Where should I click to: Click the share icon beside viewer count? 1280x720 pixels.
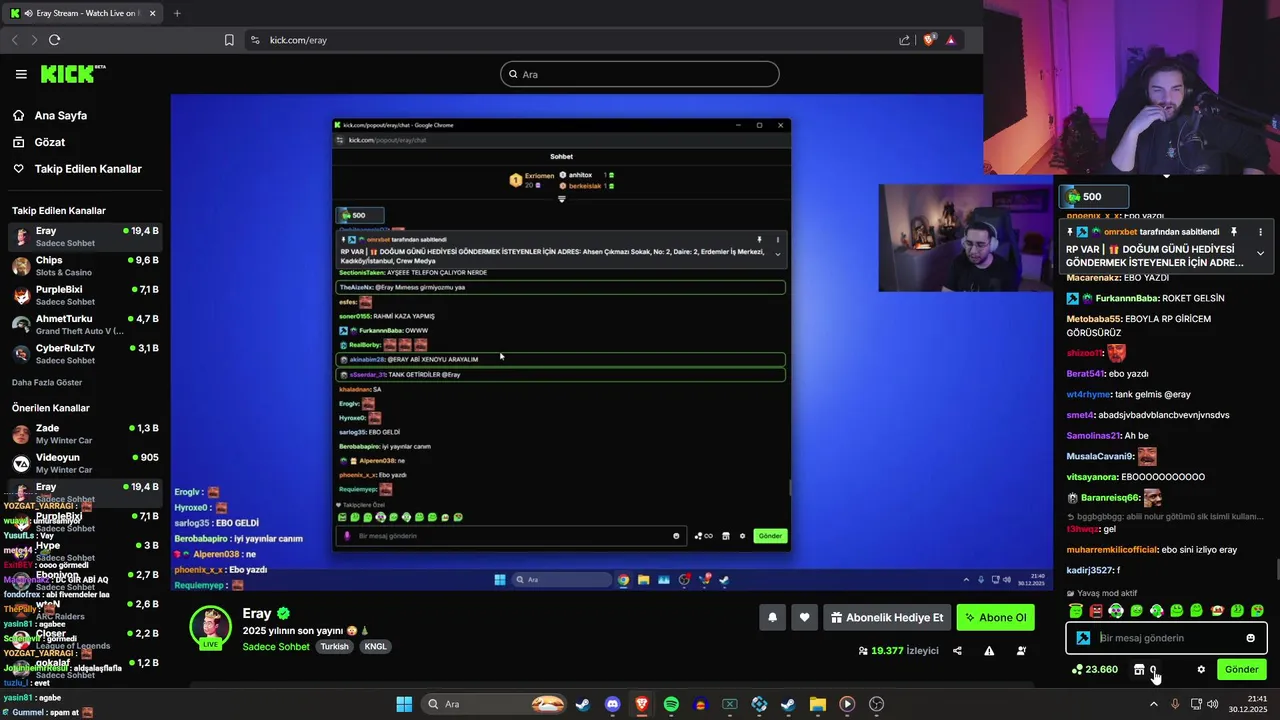click(x=957, y=651)
